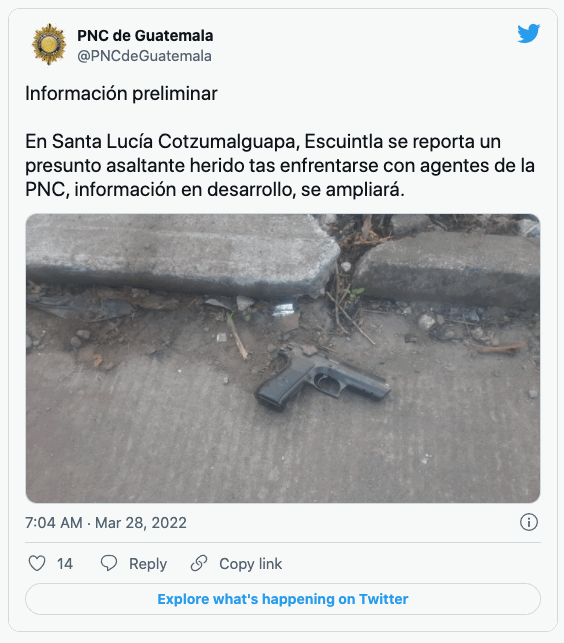Click the handgun lying on the pavement
564x643 pixels.
[x=323, y=378]
